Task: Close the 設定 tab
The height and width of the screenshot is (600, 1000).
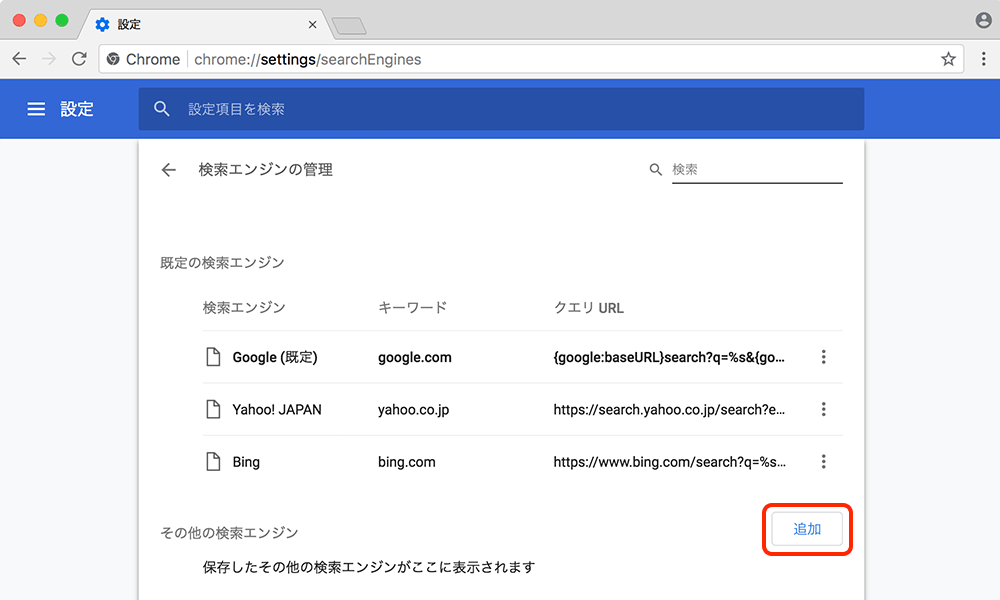Action: tap(312, 25)
